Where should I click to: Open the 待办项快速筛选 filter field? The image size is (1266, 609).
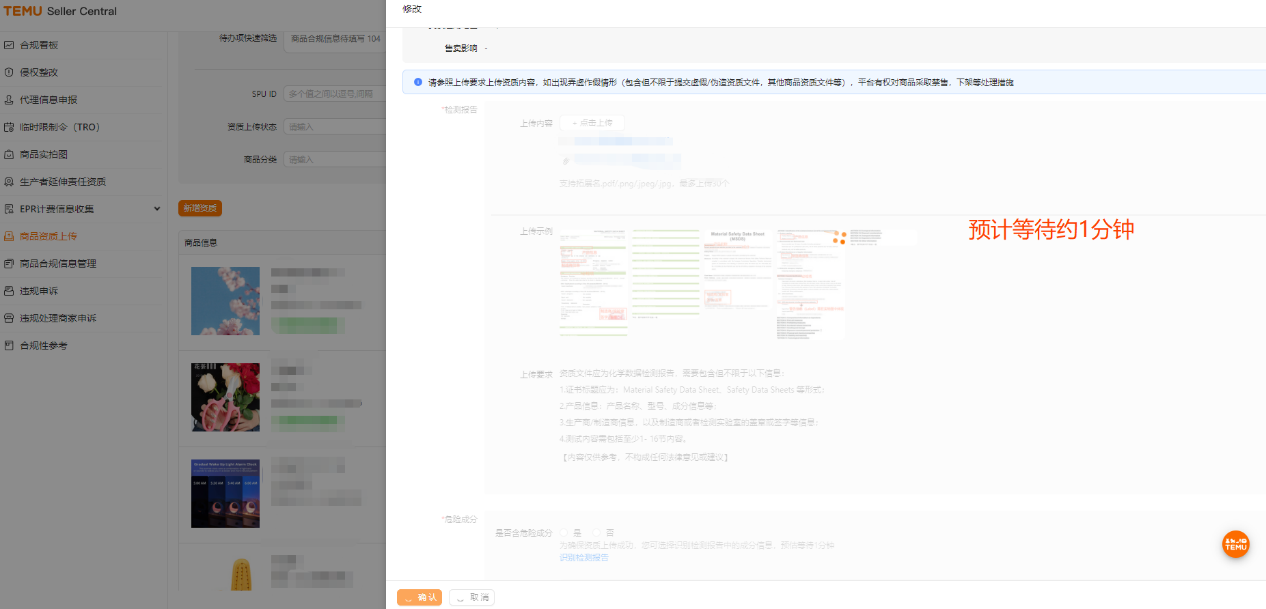point(334,39)
